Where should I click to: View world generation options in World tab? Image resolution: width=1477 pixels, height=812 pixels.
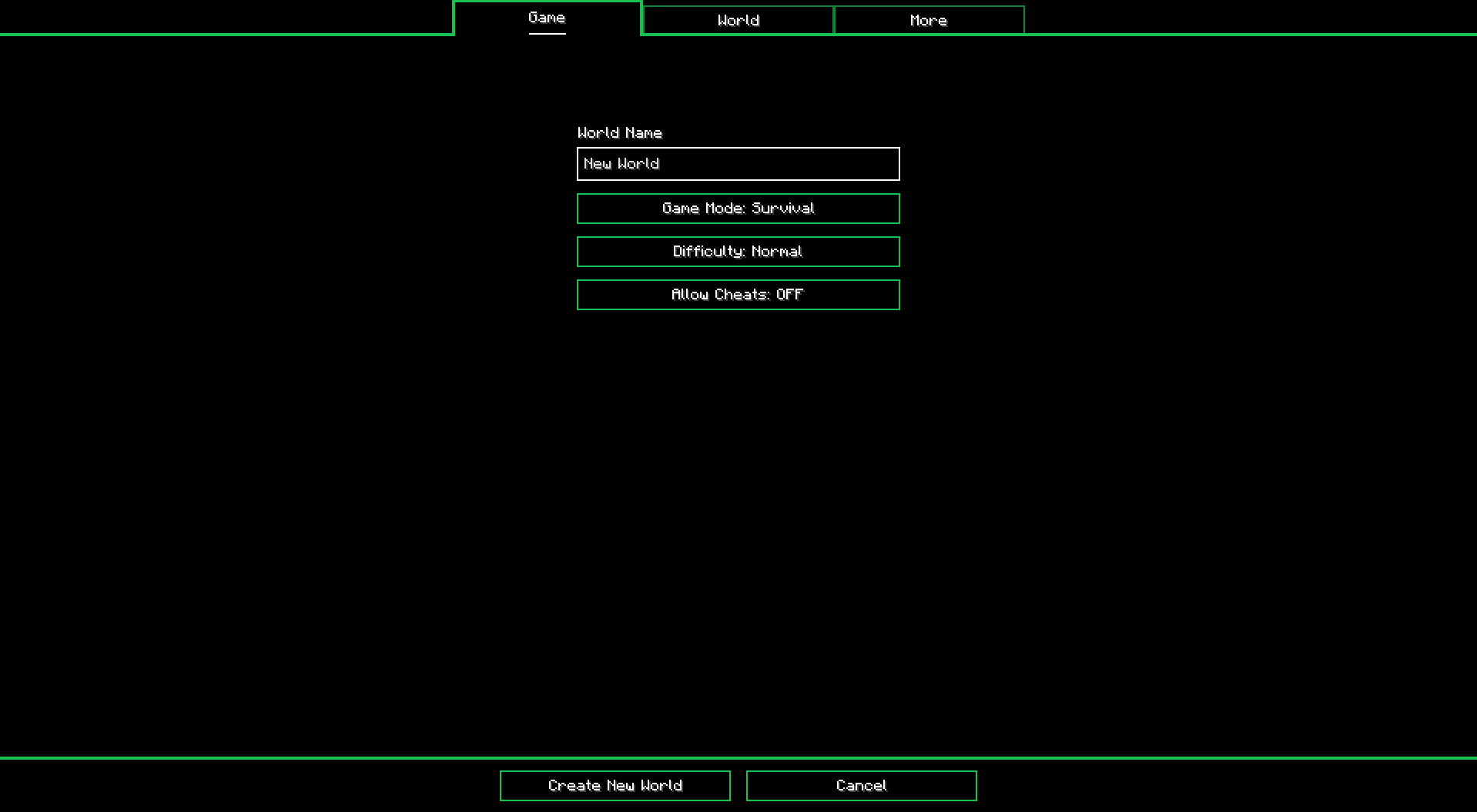(738, 20)
